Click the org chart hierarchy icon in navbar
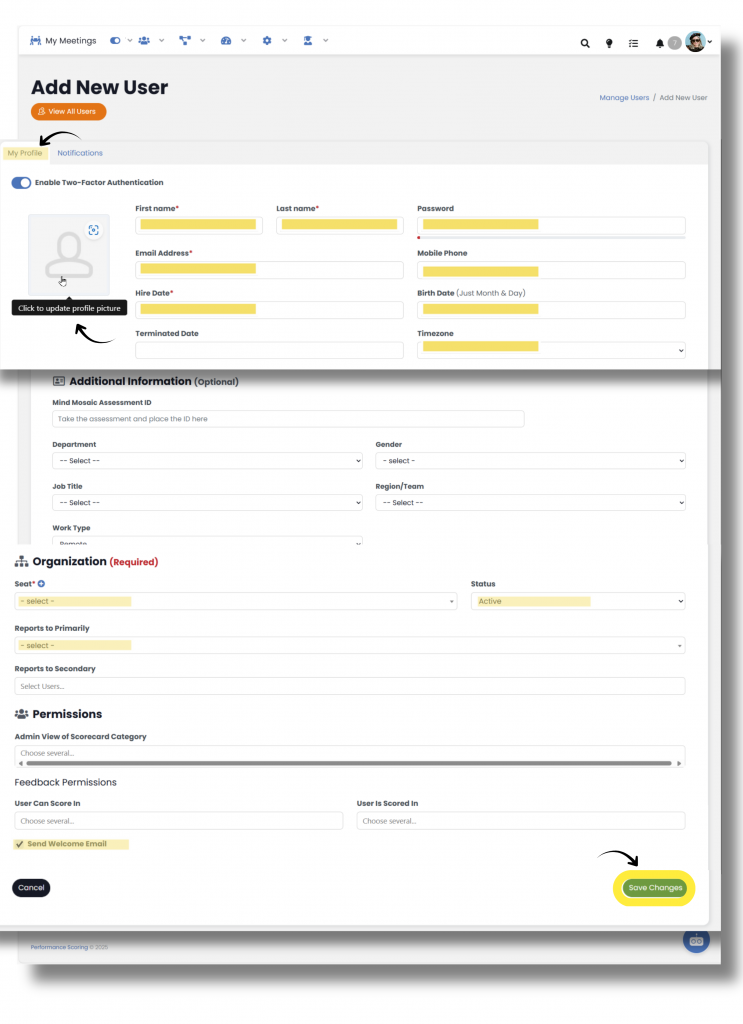The image size is (743, 1024). tap(184, 41)
